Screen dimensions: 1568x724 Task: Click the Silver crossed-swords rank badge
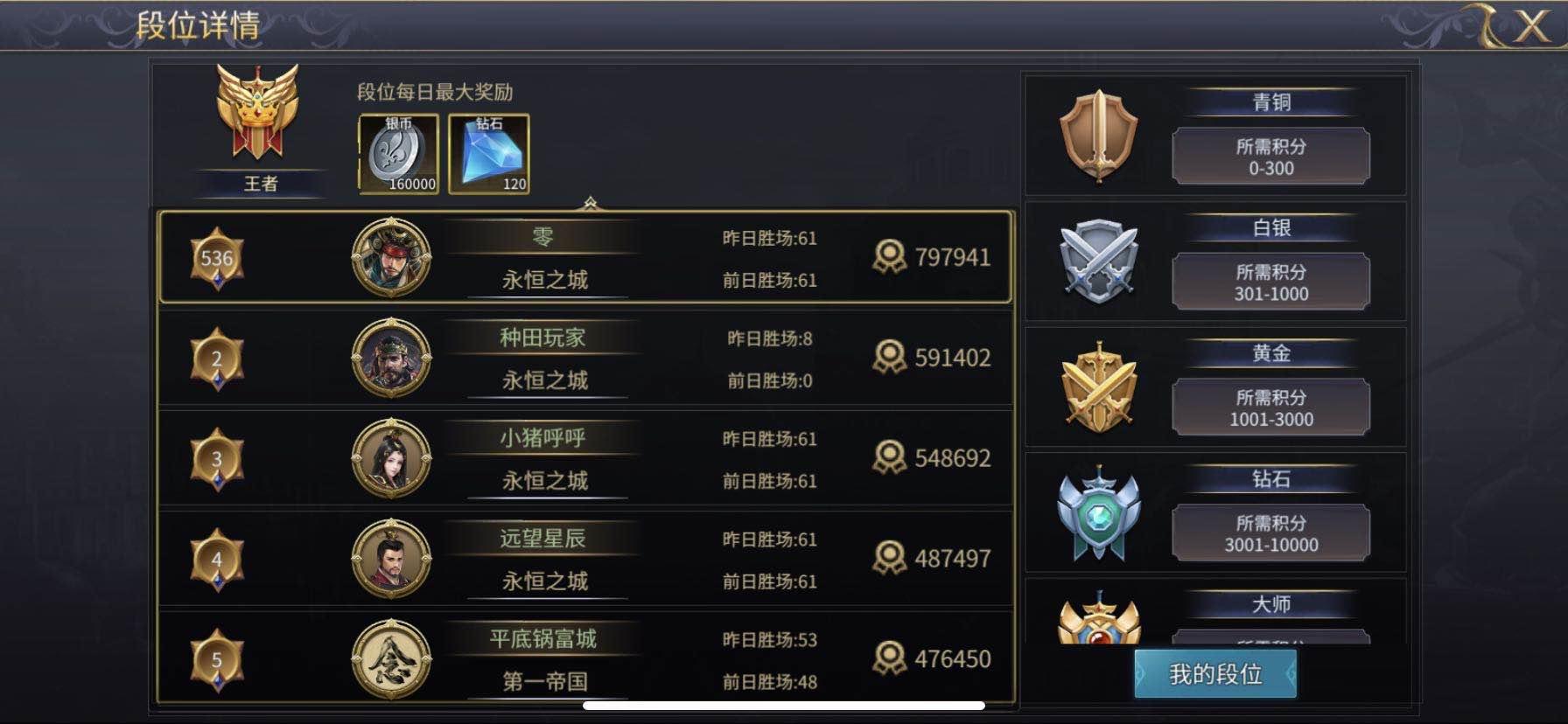pyautogui.click(x=1099, y=261)
